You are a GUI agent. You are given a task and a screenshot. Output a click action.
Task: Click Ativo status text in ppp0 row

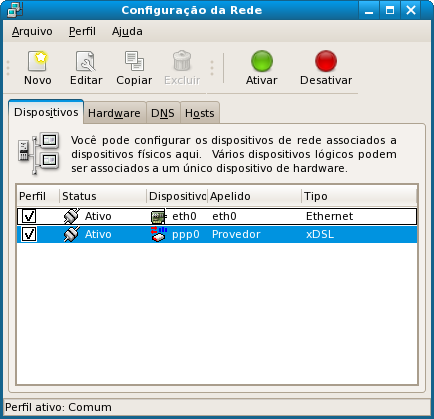98,234
